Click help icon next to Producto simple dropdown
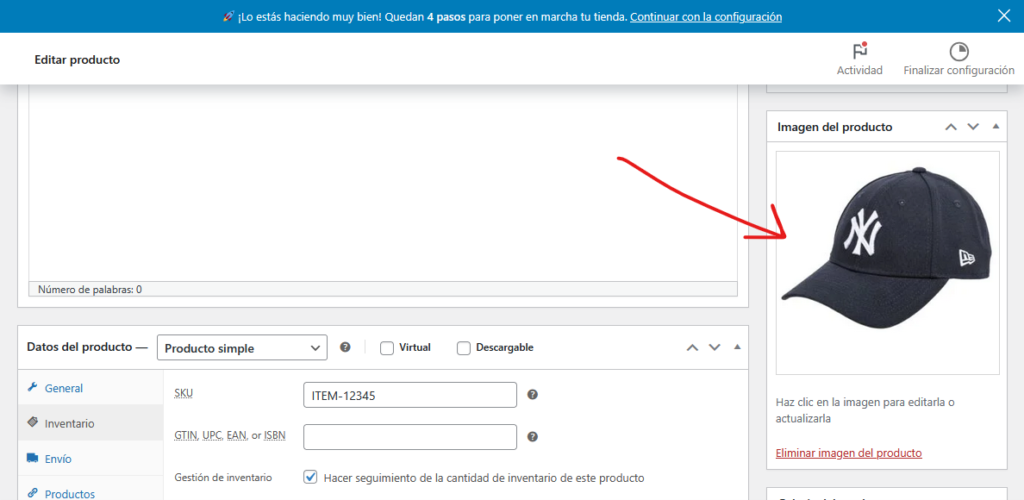This screenshot has height=500, width=1024. pyautogui.click(x=345, y=347)
